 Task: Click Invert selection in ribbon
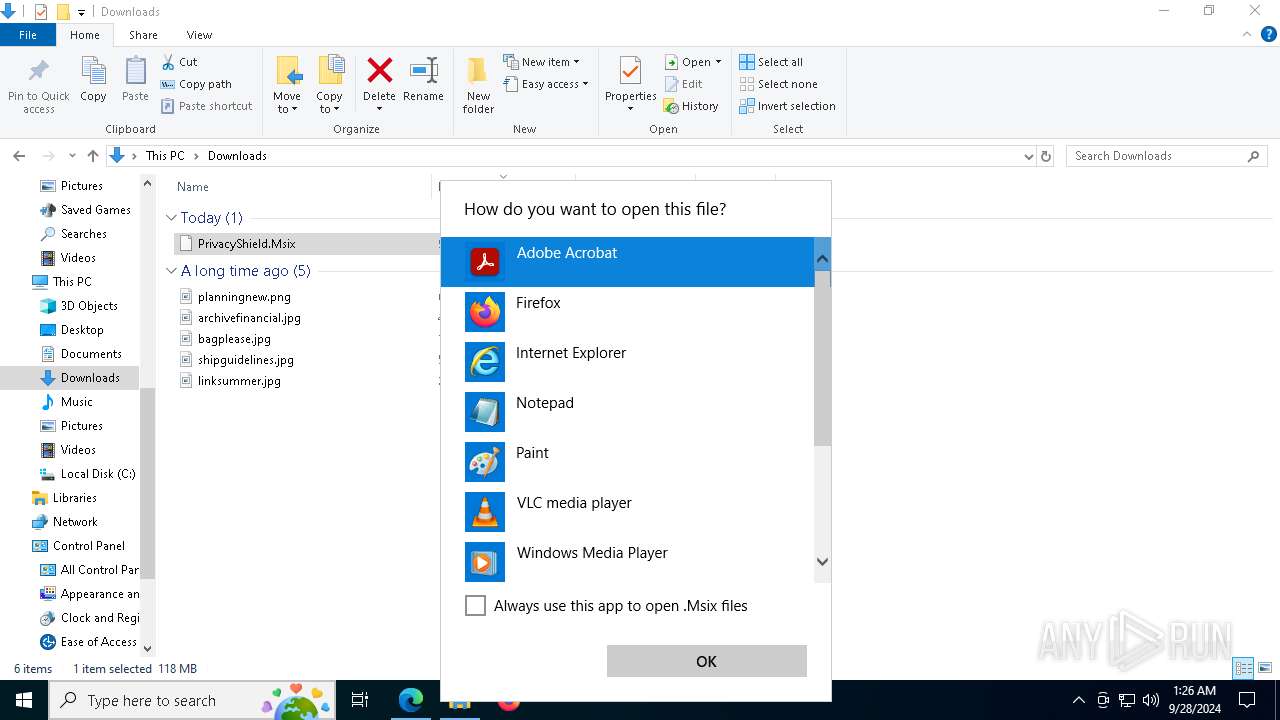tap(787, 106)
